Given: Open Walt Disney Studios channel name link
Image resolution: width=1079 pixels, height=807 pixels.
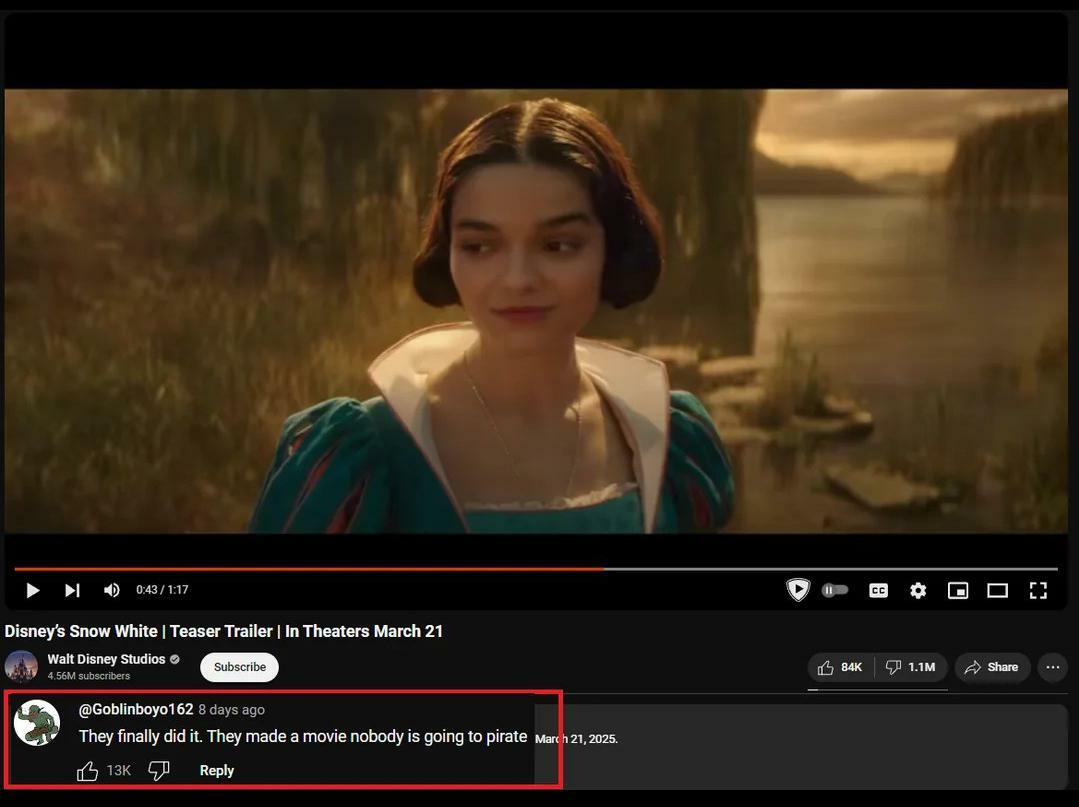Looking at the screenshot, I should [106, 659].
